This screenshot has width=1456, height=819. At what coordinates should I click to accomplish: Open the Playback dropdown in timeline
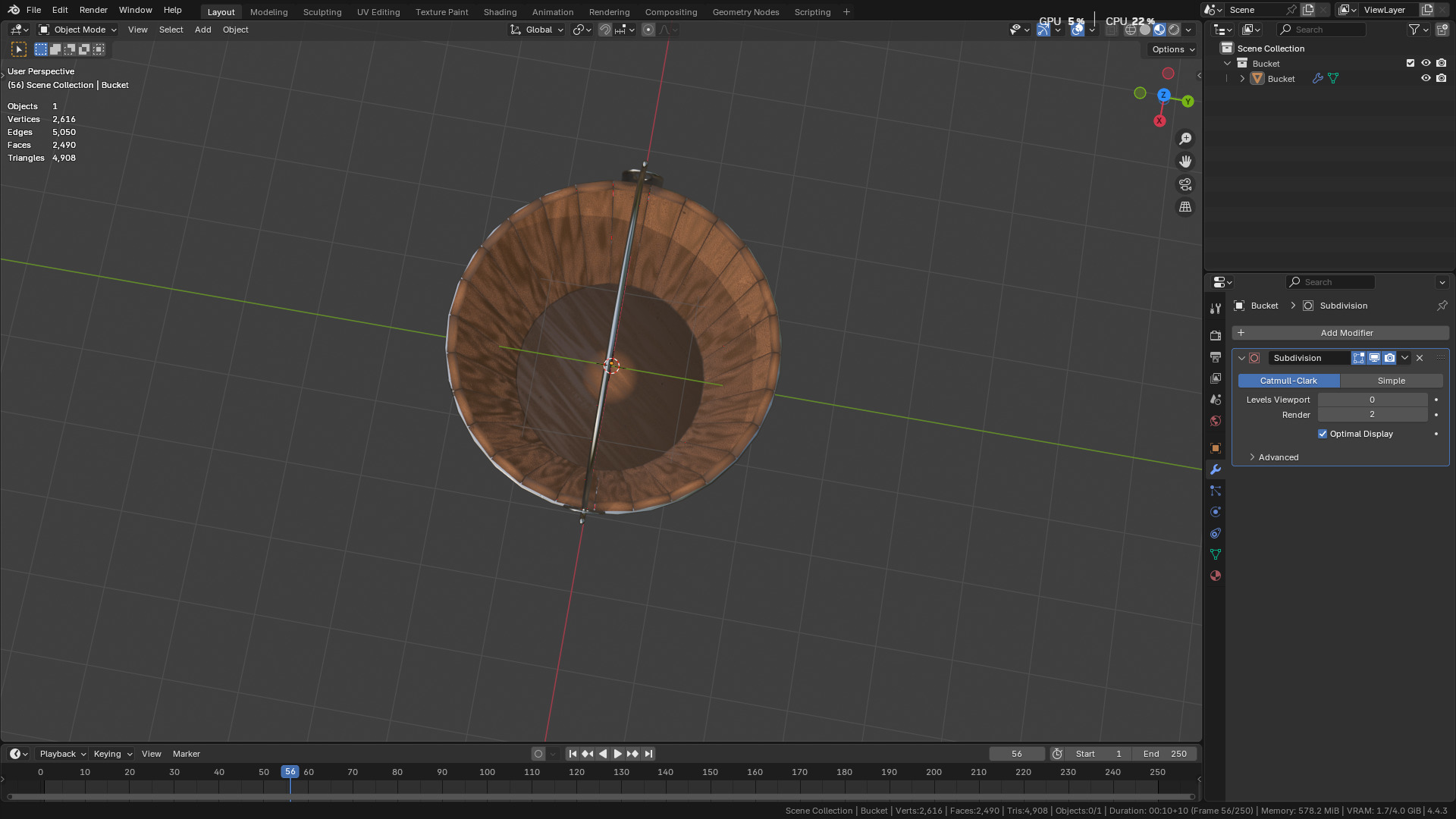tap(62, 754)
